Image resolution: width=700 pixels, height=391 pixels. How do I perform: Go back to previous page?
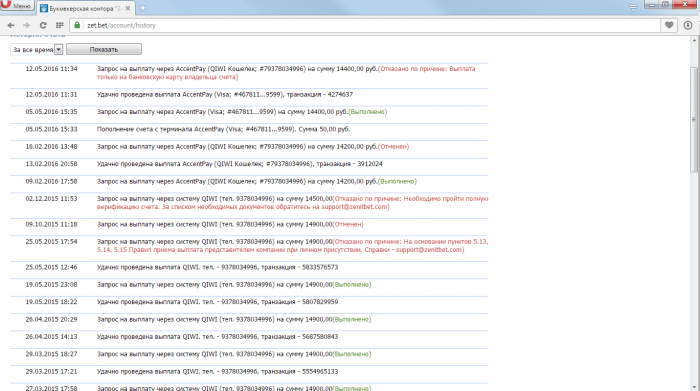click(x=11, y=25)
